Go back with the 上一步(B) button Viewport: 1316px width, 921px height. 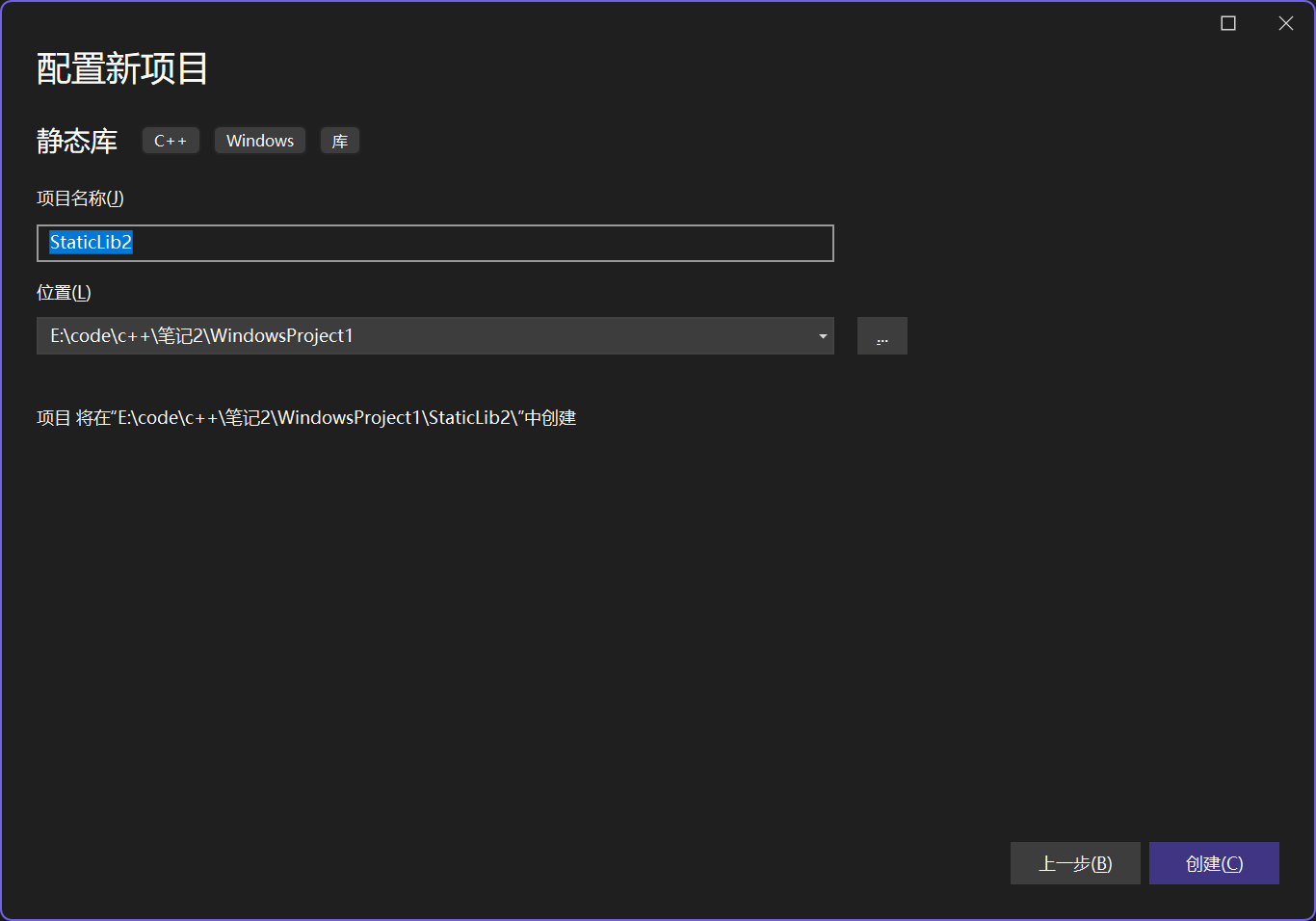click(1074, 863)
